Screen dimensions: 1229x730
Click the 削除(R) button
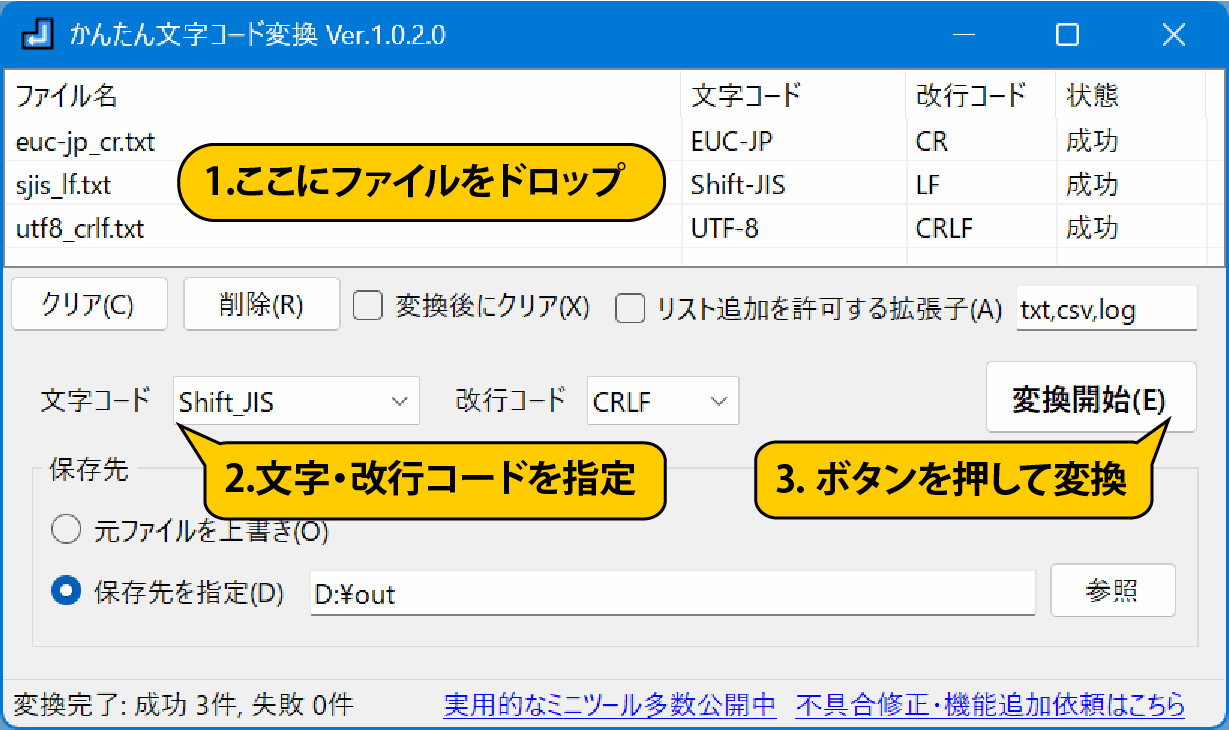(x=261, y=304)
